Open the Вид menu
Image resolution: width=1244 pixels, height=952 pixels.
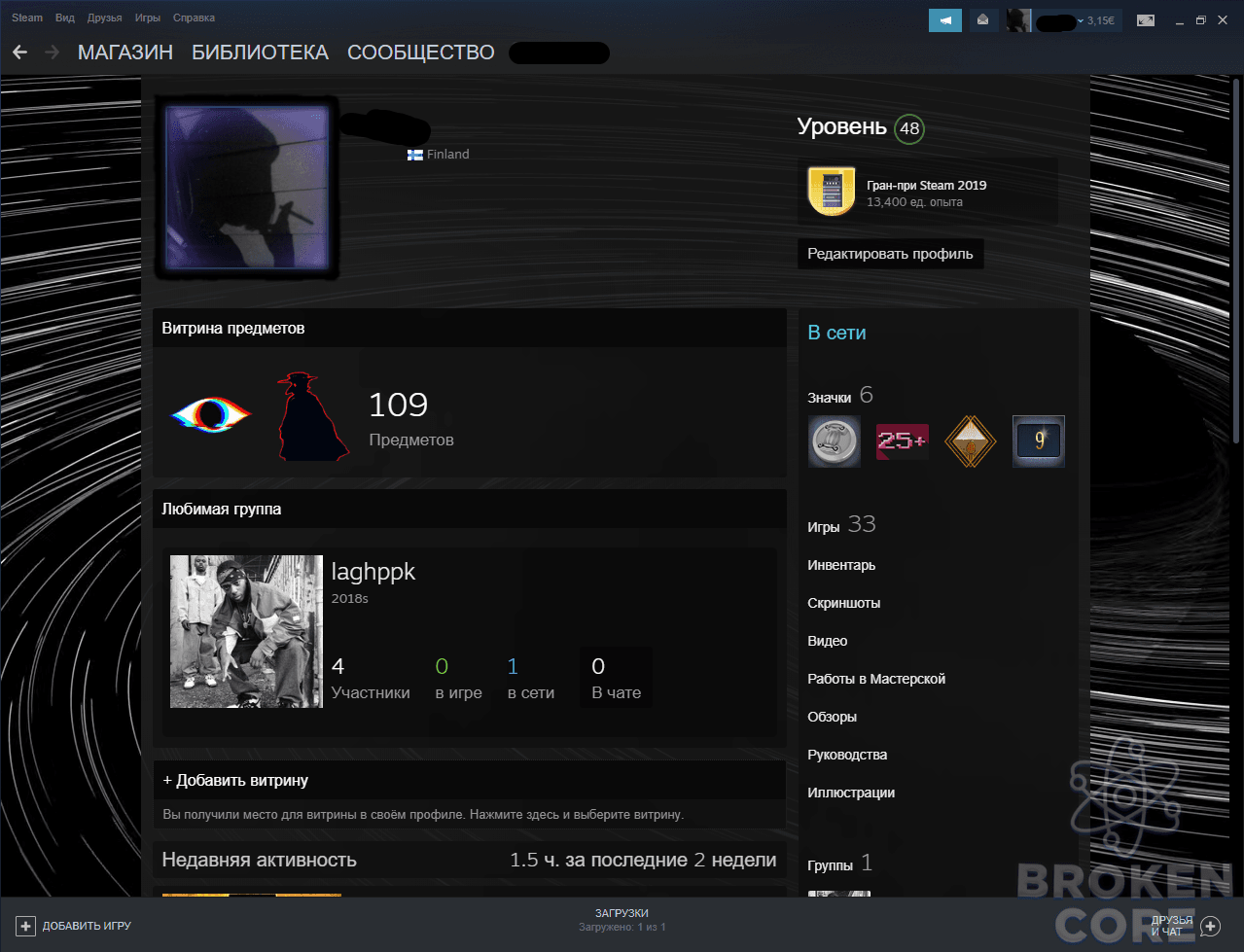click(65, 18)
